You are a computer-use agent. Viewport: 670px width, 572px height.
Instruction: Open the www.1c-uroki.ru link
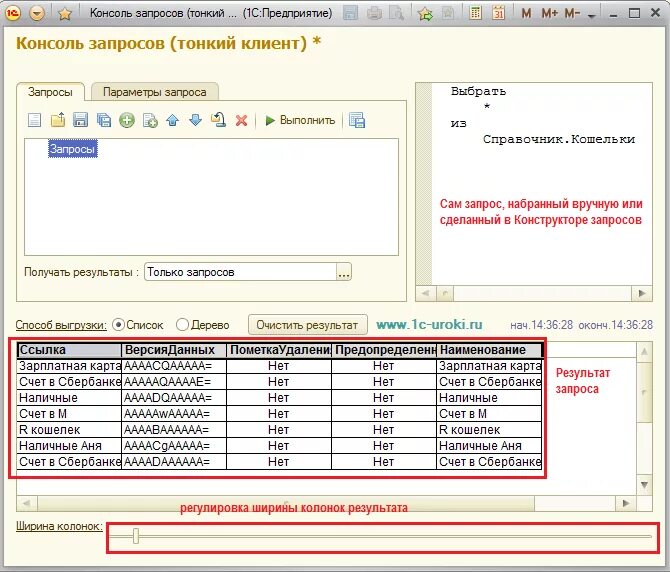click(429, 324)
